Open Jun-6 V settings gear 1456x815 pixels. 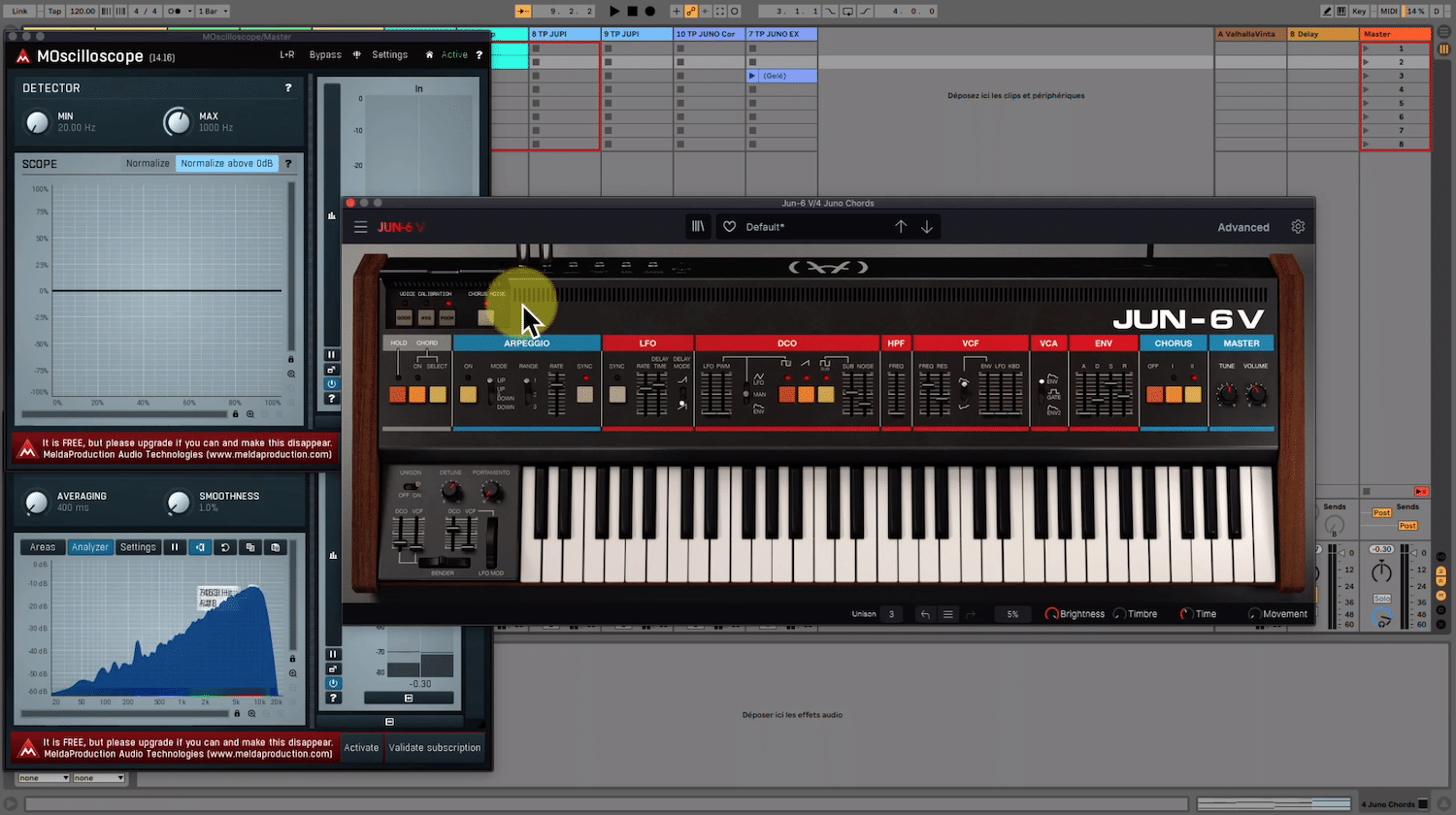[1298, 226]
